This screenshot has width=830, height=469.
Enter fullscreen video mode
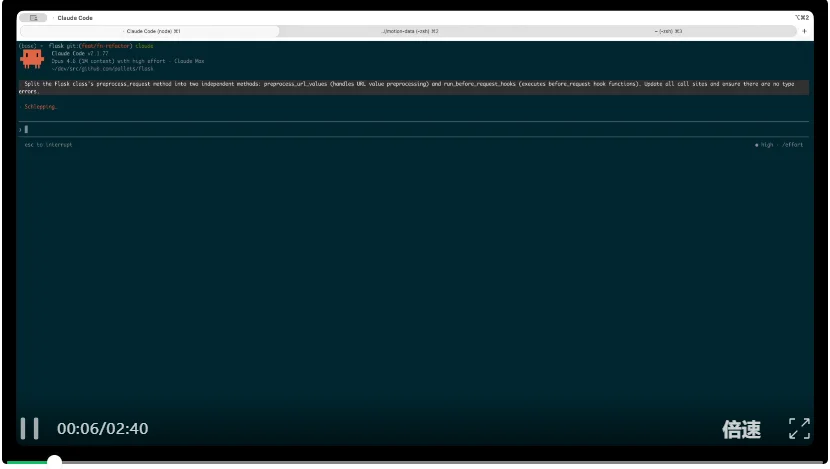coord(799,429)
